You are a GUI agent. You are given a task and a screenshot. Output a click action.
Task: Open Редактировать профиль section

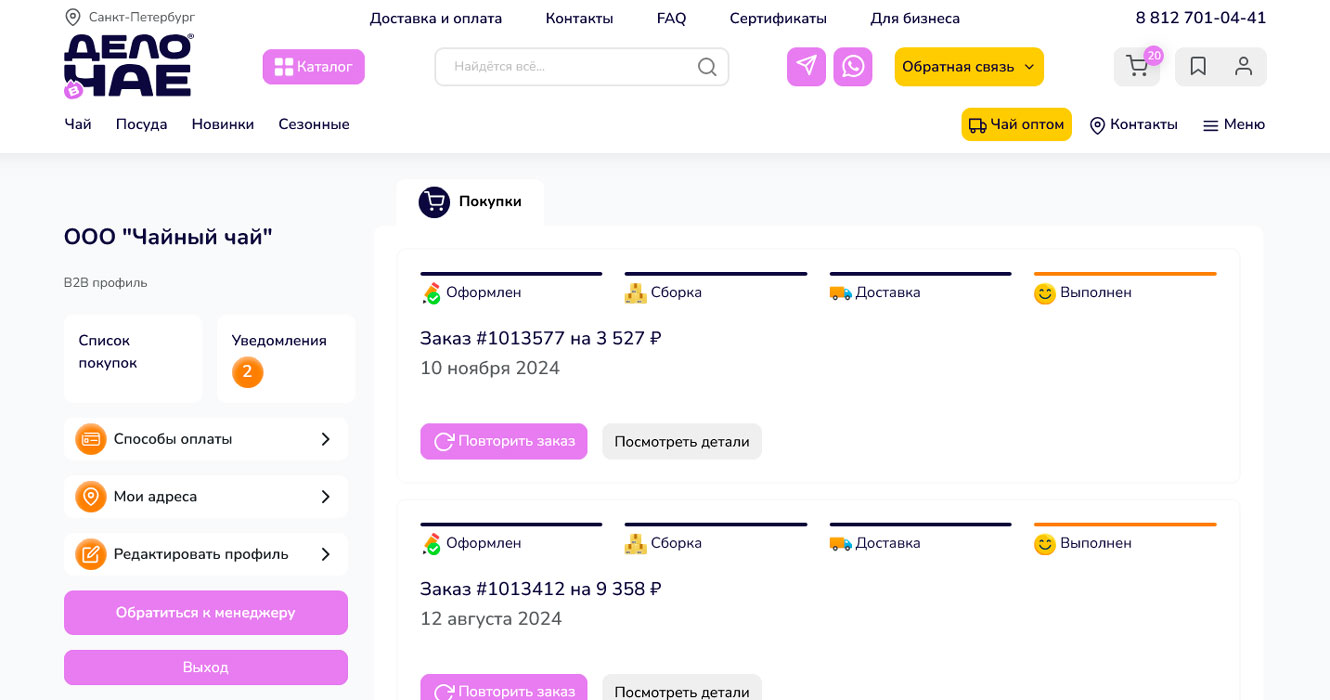(206, 554)
